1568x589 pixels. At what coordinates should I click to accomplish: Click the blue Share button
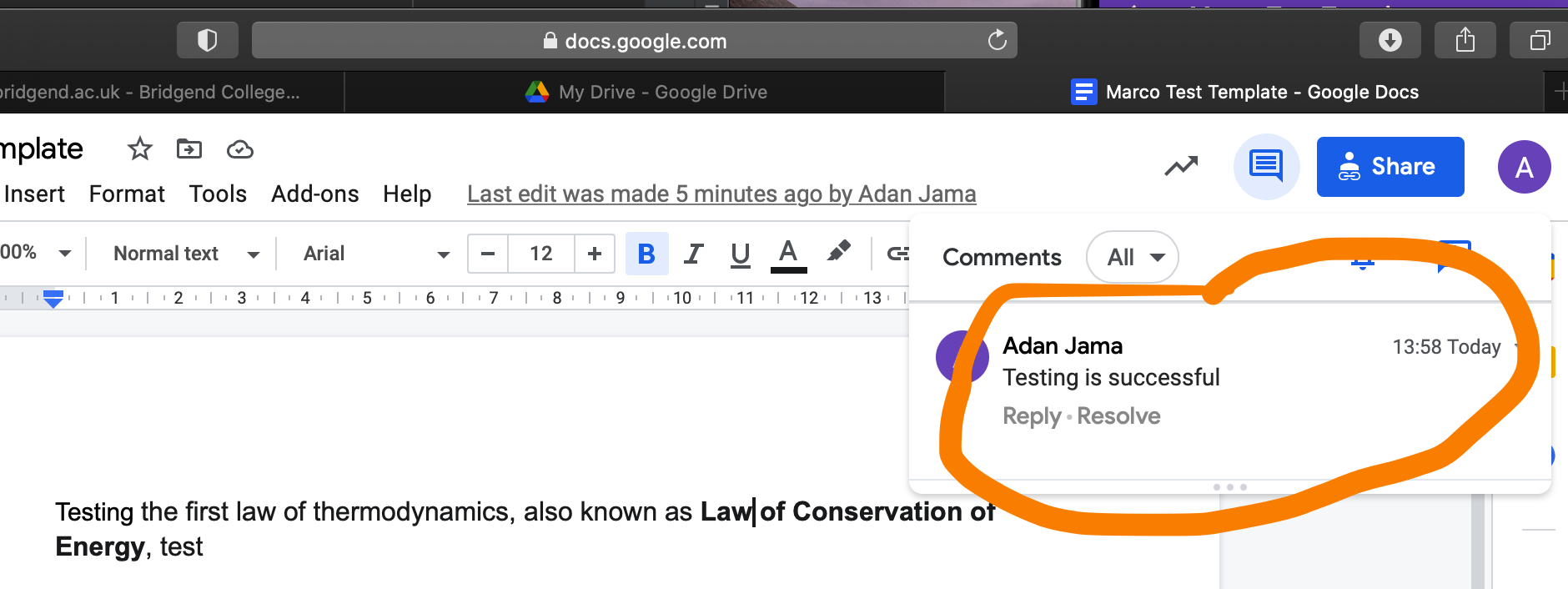[1390, 167]
